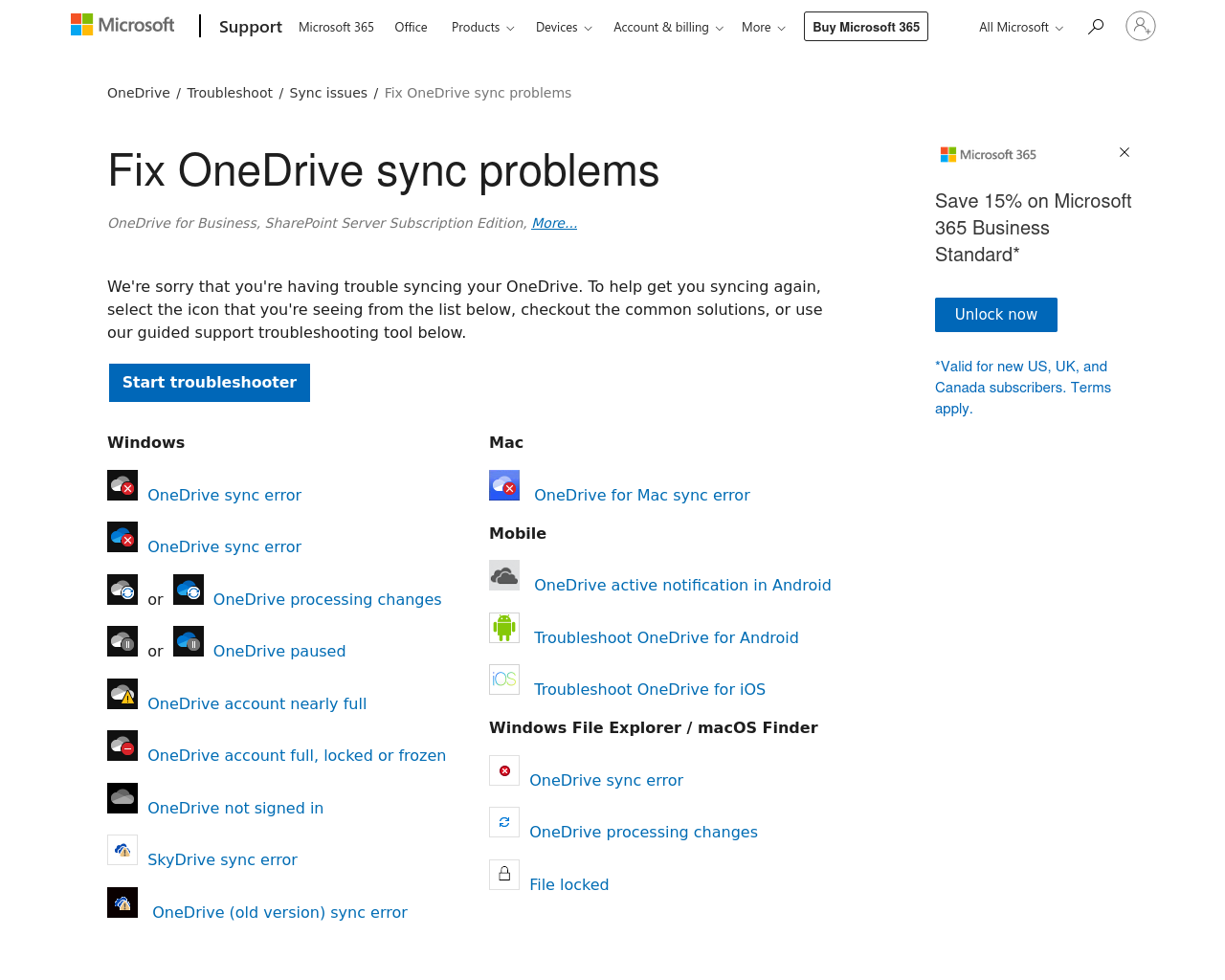
Task: Open OneDrive processing changes Windows link
Action: 327,599
